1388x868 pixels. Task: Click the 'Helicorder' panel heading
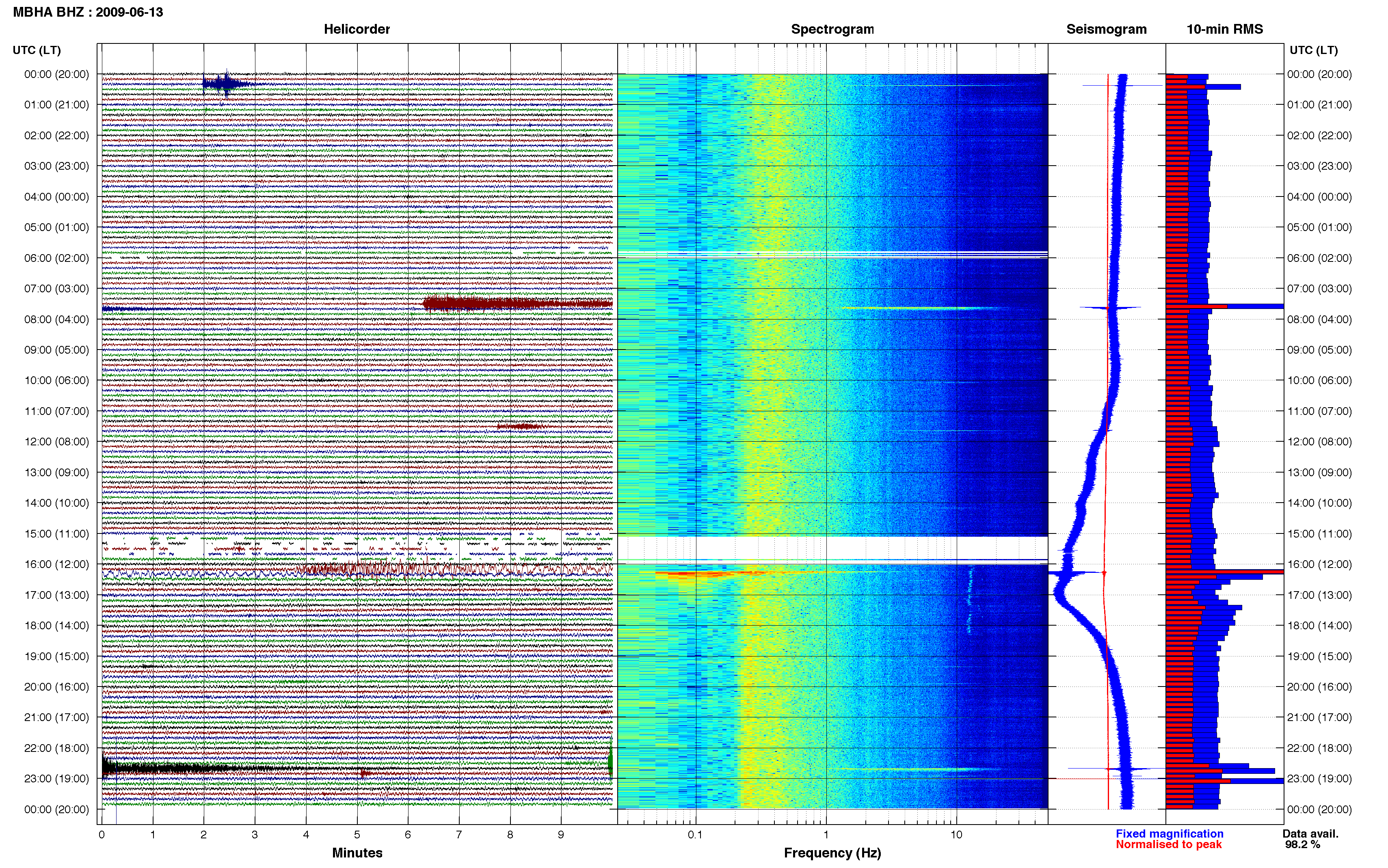click(357, 29)
